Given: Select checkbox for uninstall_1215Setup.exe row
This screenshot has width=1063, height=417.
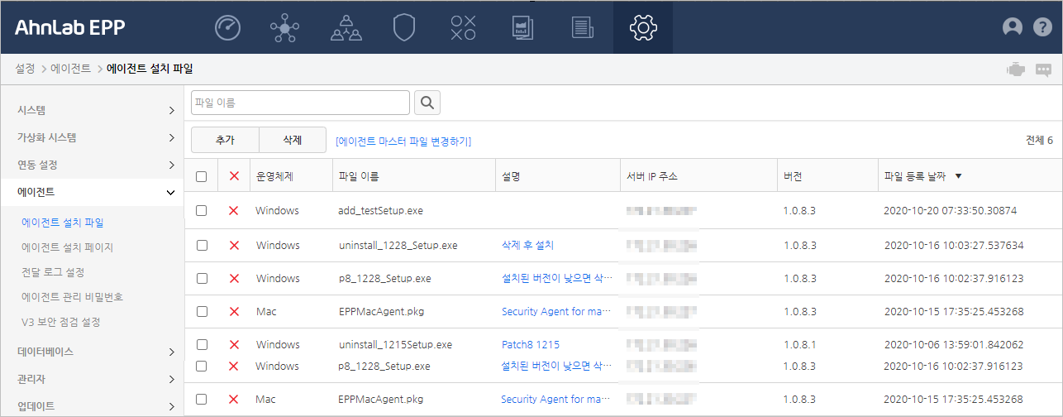Looking at the screenshot, I should click(202, 344).
